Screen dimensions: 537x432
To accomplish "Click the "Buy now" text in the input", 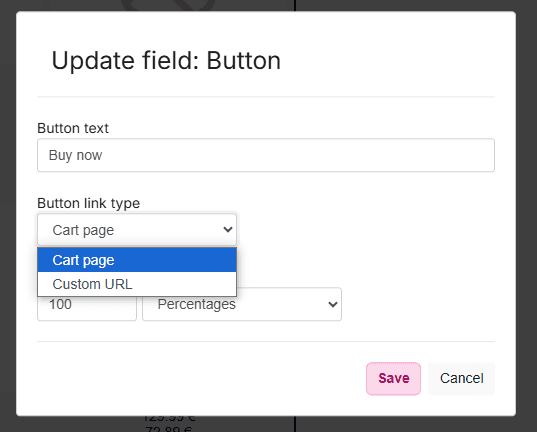I will [x=75, y=155].
